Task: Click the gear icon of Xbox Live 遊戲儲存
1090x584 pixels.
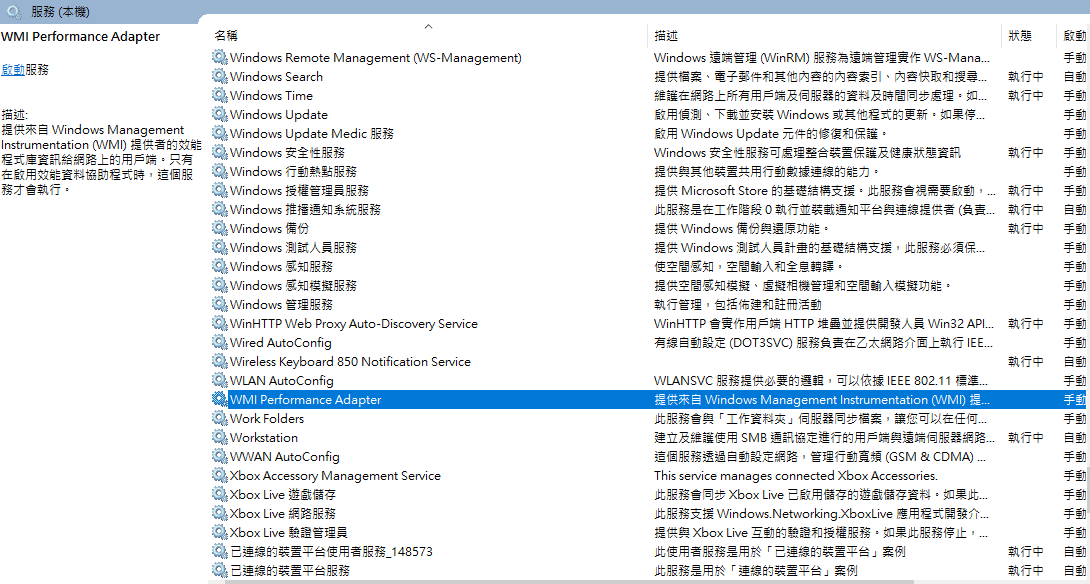Action: pos(220,495)
